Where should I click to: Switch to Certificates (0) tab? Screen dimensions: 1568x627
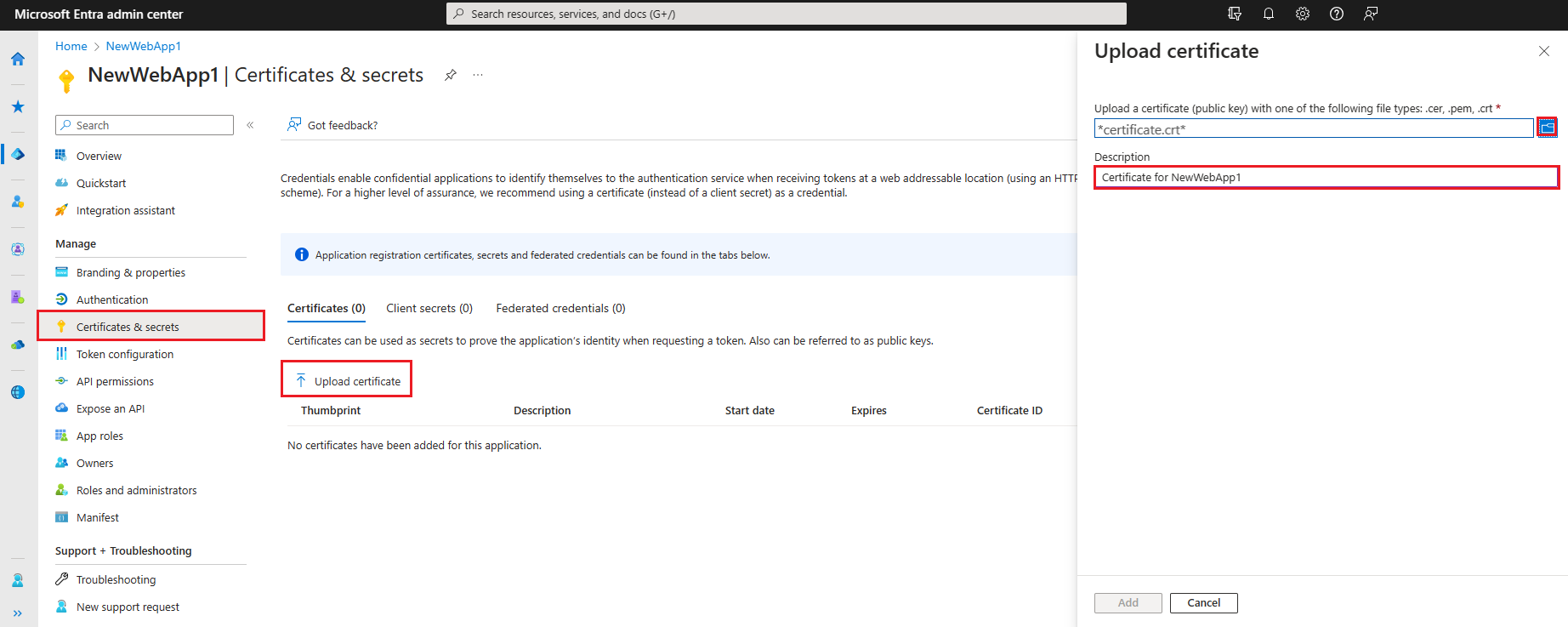(327, 308)
